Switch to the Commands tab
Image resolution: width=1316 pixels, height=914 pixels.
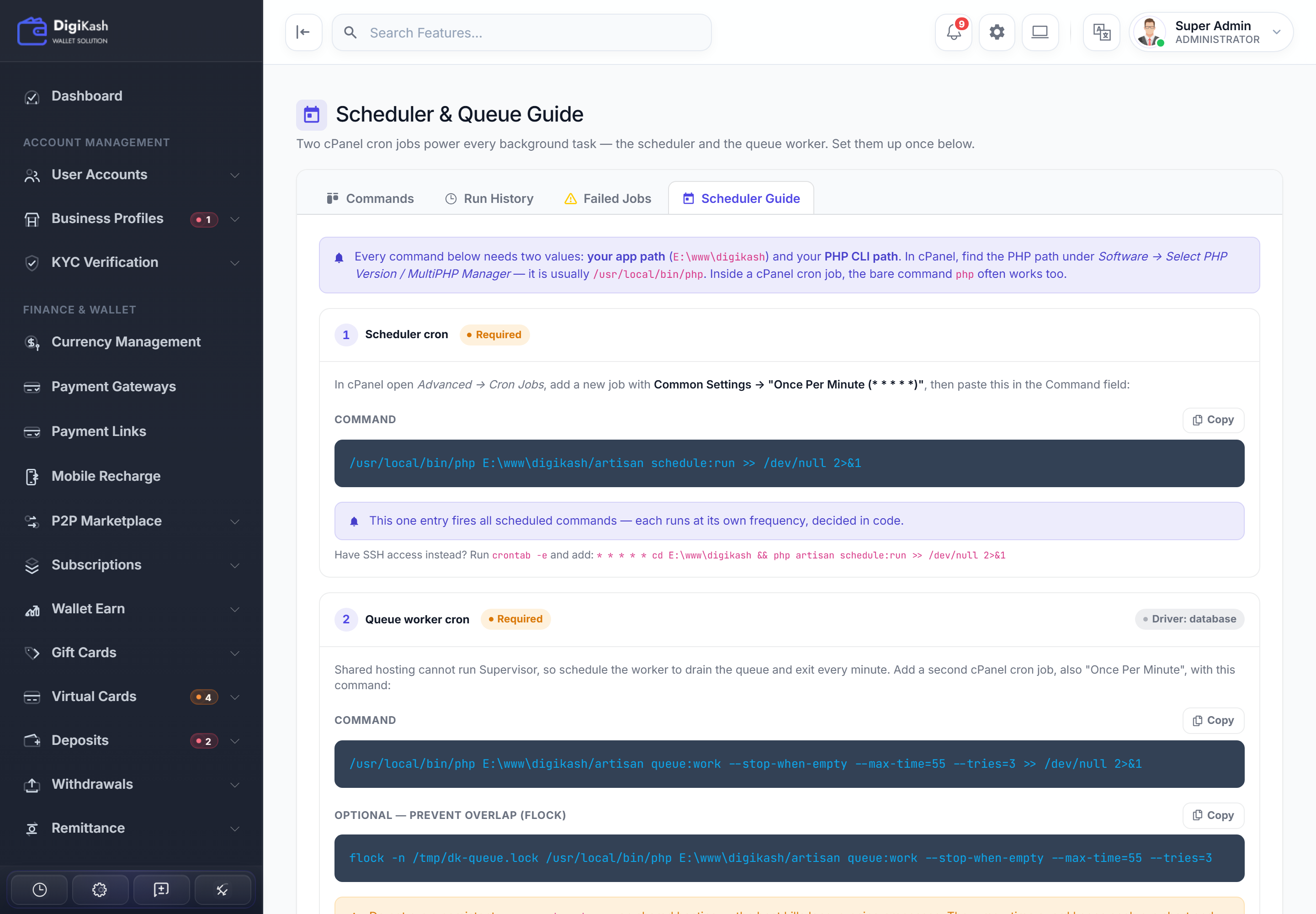point(370,198)
